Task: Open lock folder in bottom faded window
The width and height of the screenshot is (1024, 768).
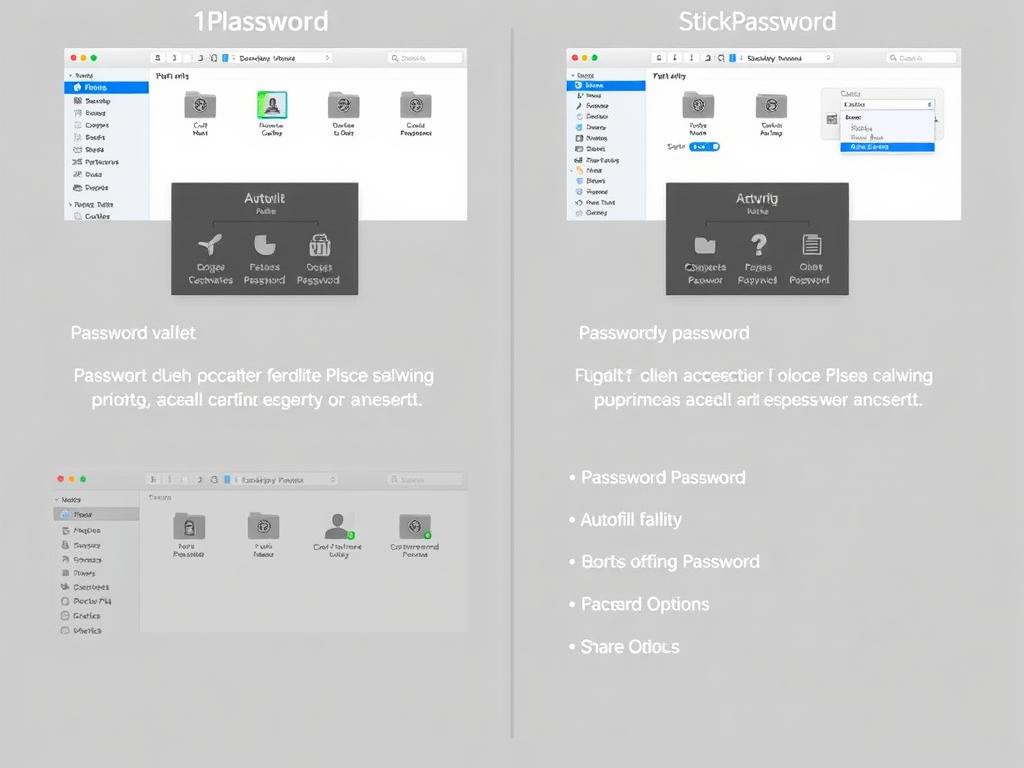Action: 189,526
